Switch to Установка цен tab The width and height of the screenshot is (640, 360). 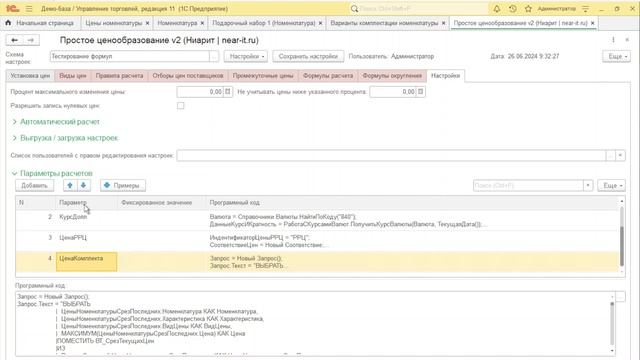[30, 76]
